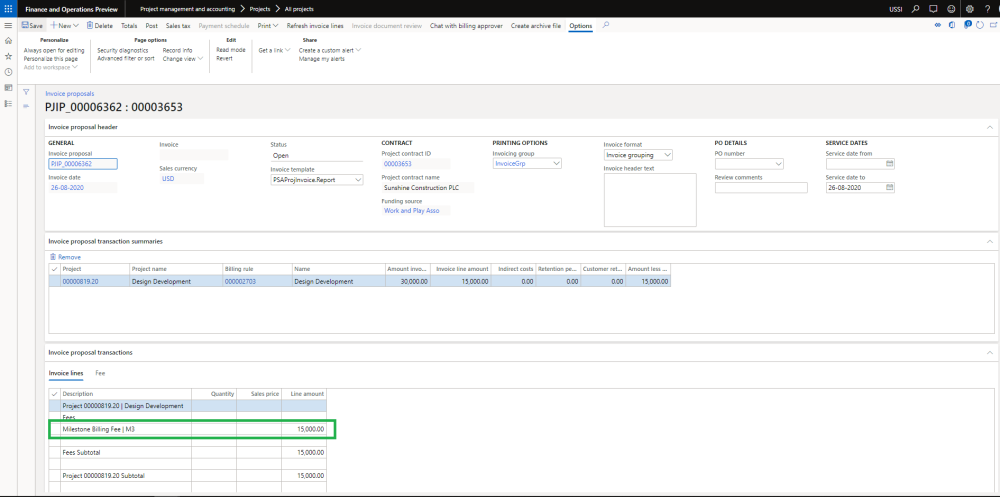Viewport: 1000px width, 497px height.
Task: Open Favorites star icon in sidebar
Action: coord(8,56)
